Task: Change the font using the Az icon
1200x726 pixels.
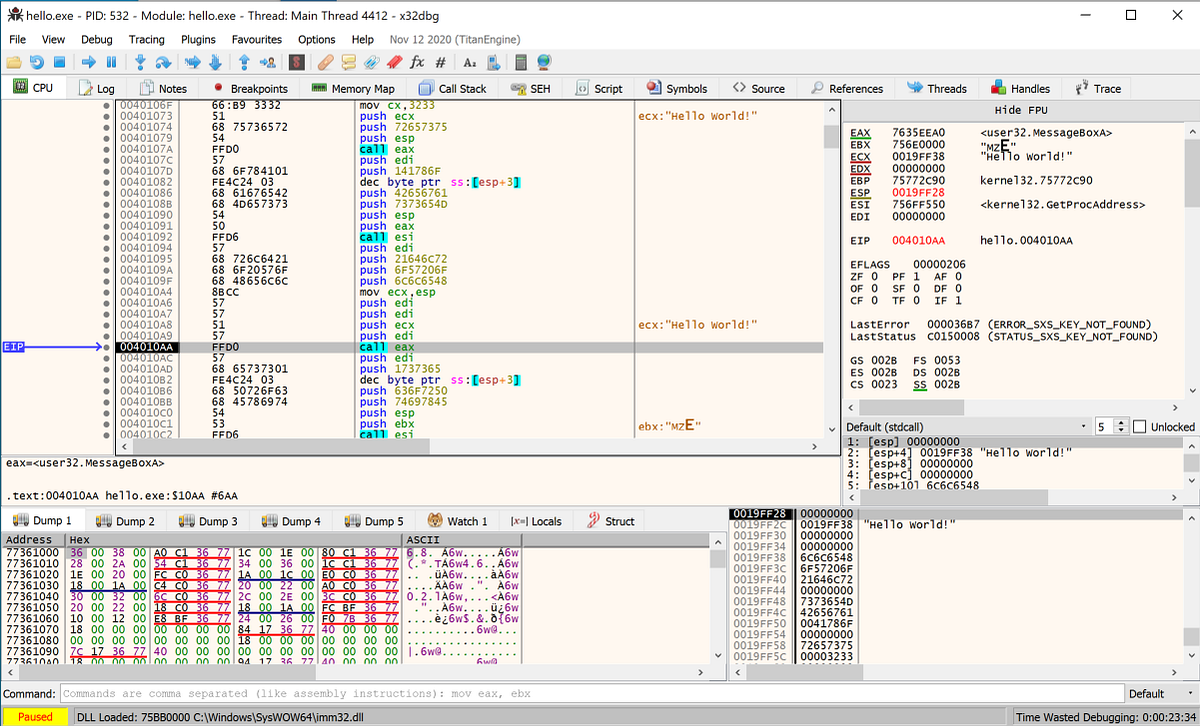Action: click(x=470, y=62)
